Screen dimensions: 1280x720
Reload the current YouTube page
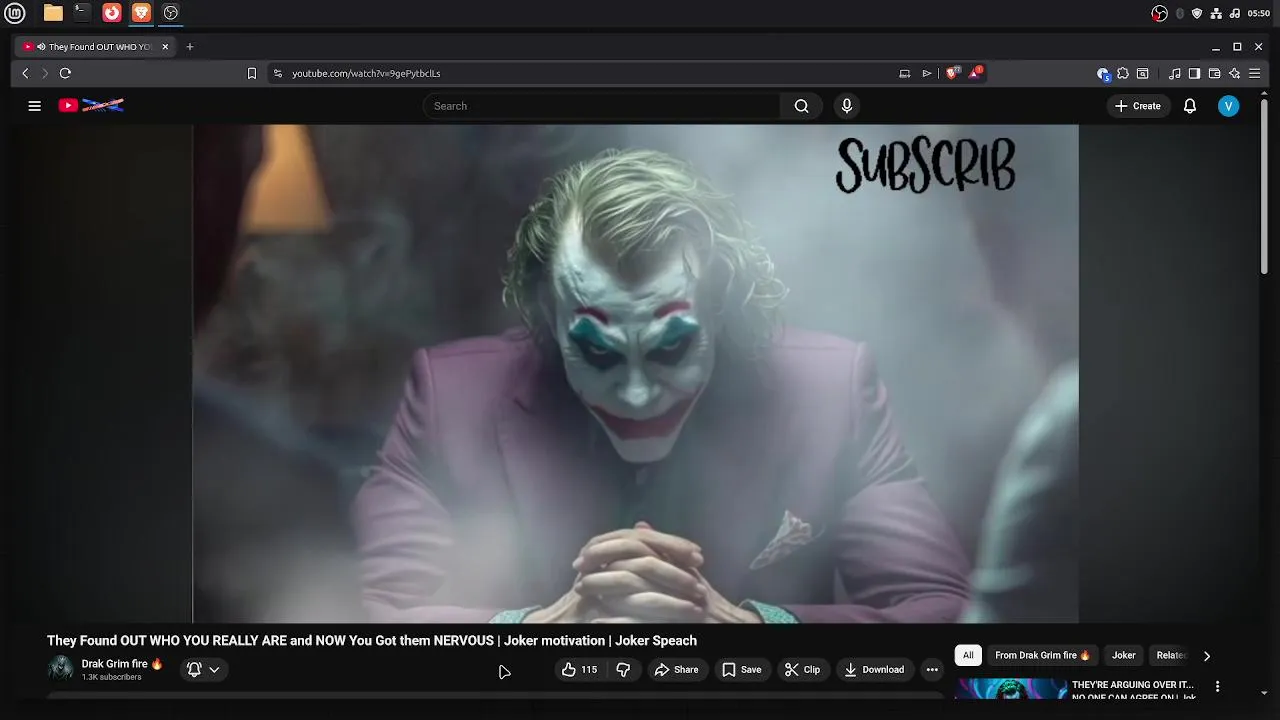point(65,73)
